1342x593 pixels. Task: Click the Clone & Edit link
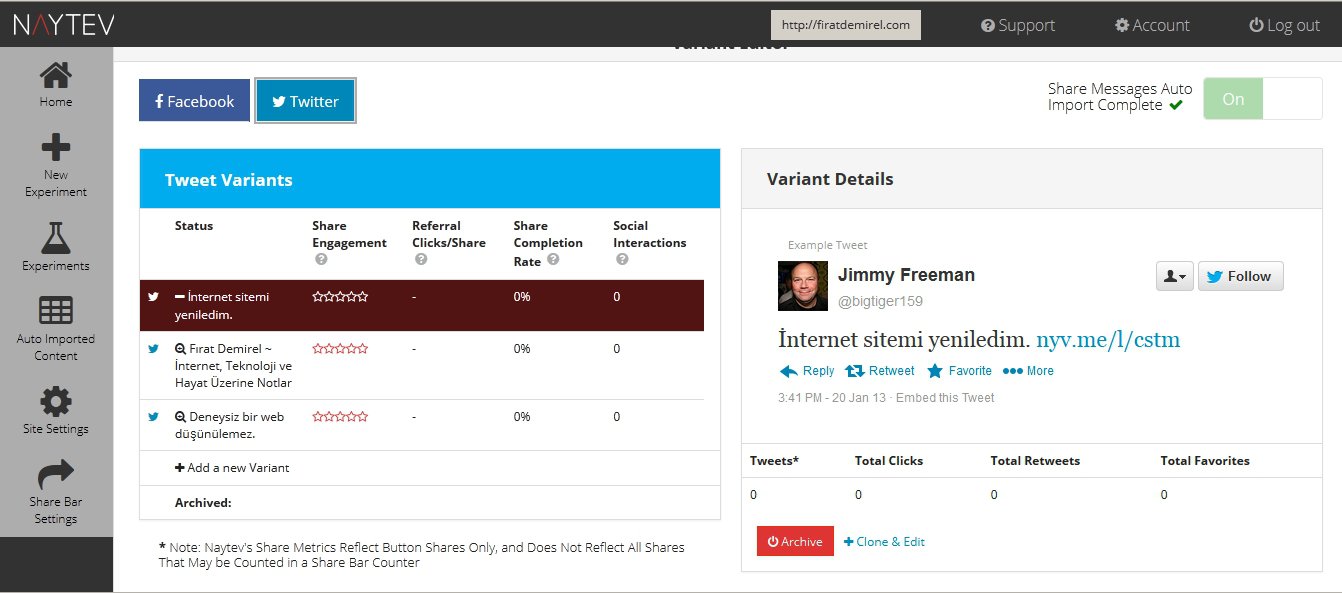884,542
